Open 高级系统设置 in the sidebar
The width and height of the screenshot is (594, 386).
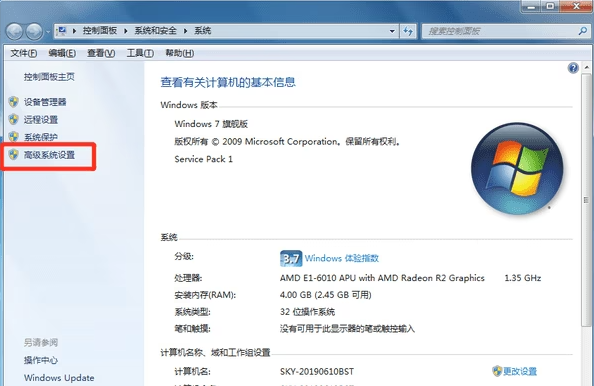(x=49, y=155)
